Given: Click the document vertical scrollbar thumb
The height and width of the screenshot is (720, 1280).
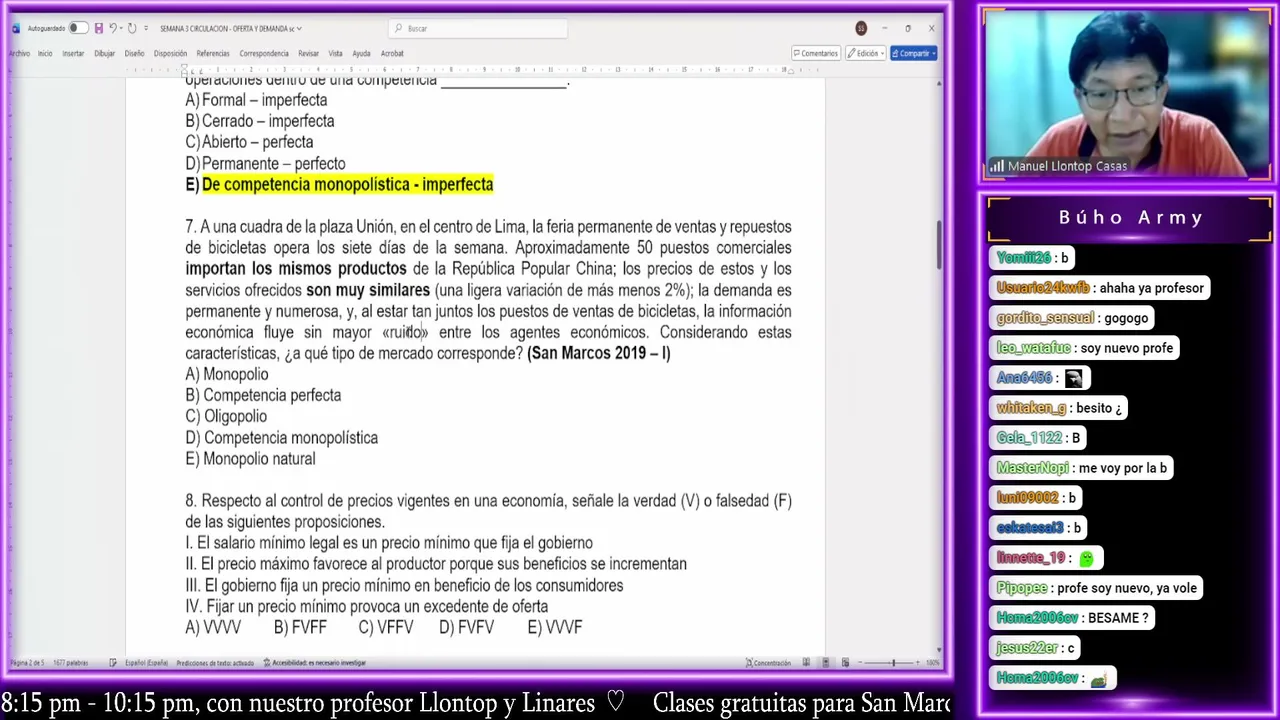Looking at the screenshot, I should (x=938, y=244).
